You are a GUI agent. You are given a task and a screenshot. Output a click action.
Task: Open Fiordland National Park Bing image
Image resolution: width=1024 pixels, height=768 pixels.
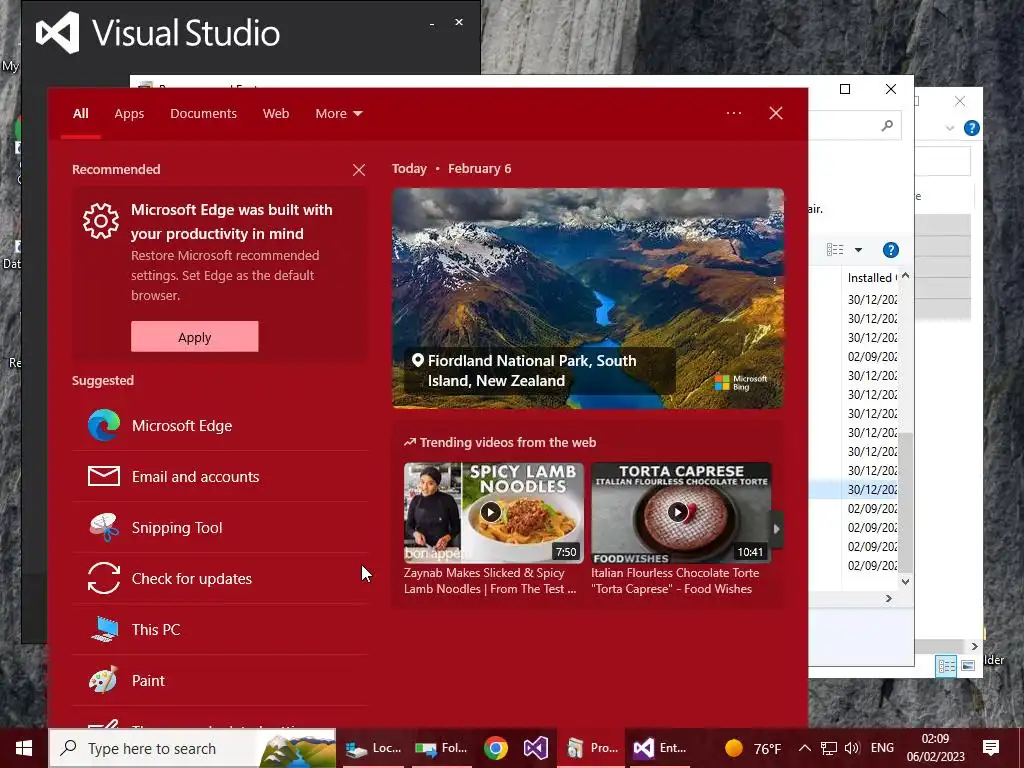click(588, 298)
